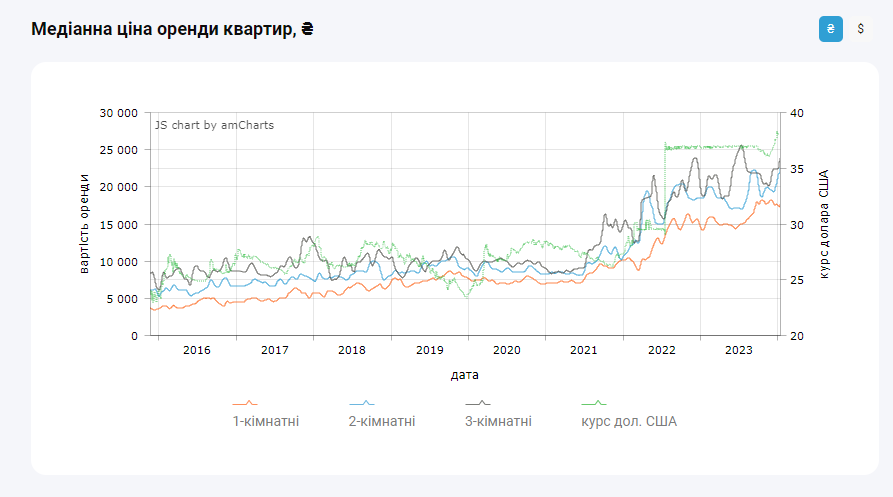Click the green курс дол. США legend marker
The width and height of the screenshot is (893, 497).
[x=594, y=404]
